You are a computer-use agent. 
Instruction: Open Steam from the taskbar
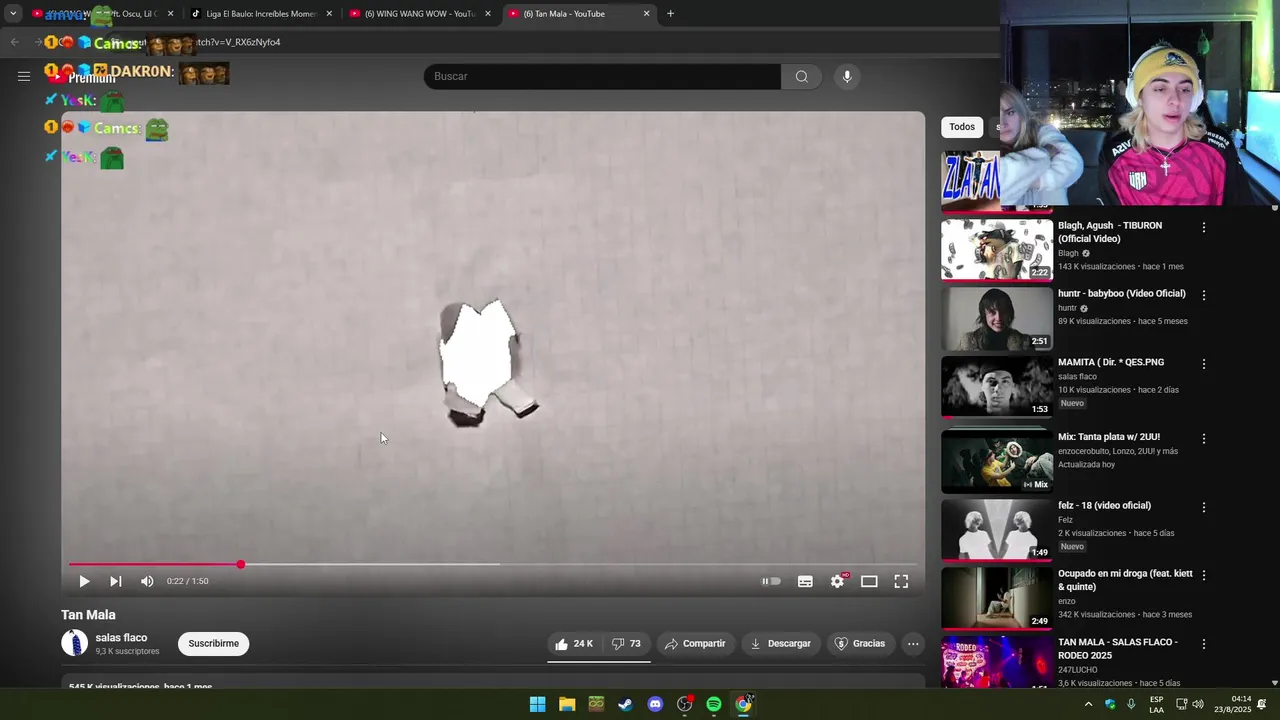(x=625, y=704)
